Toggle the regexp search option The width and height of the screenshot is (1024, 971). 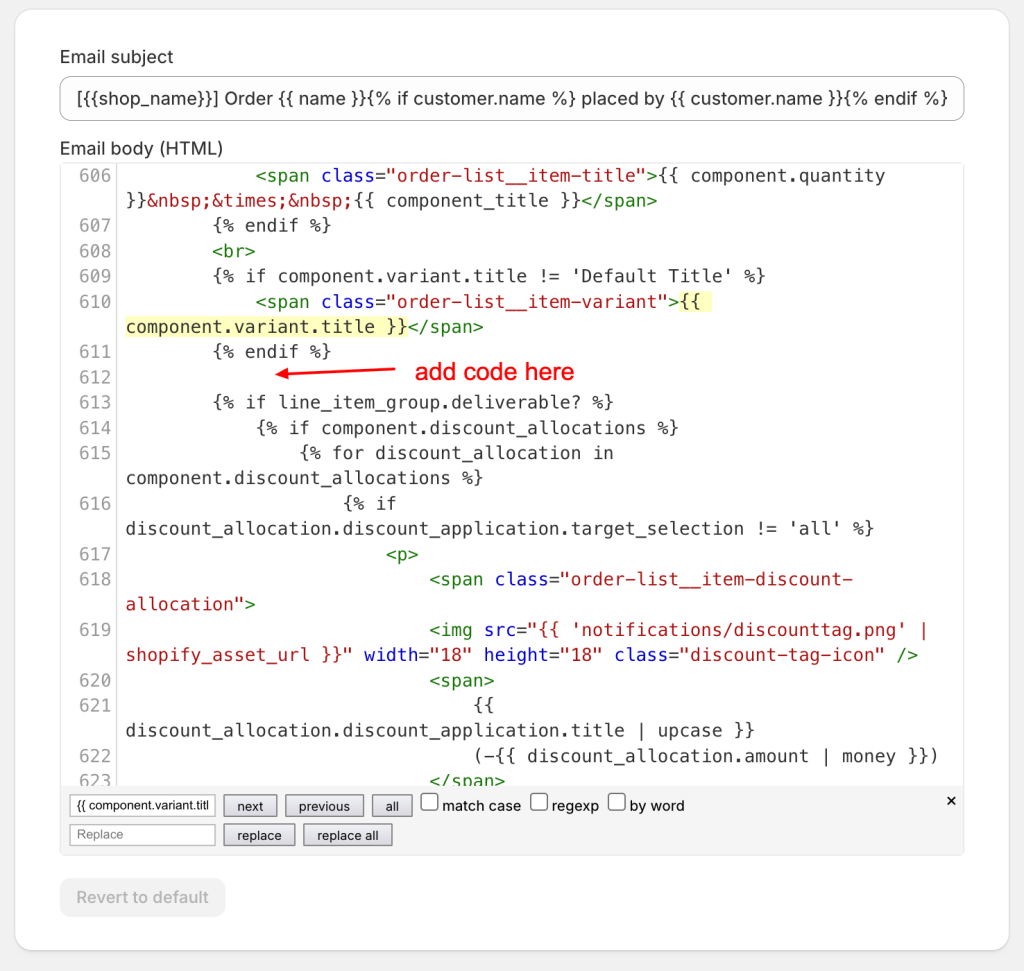point(539,802)
